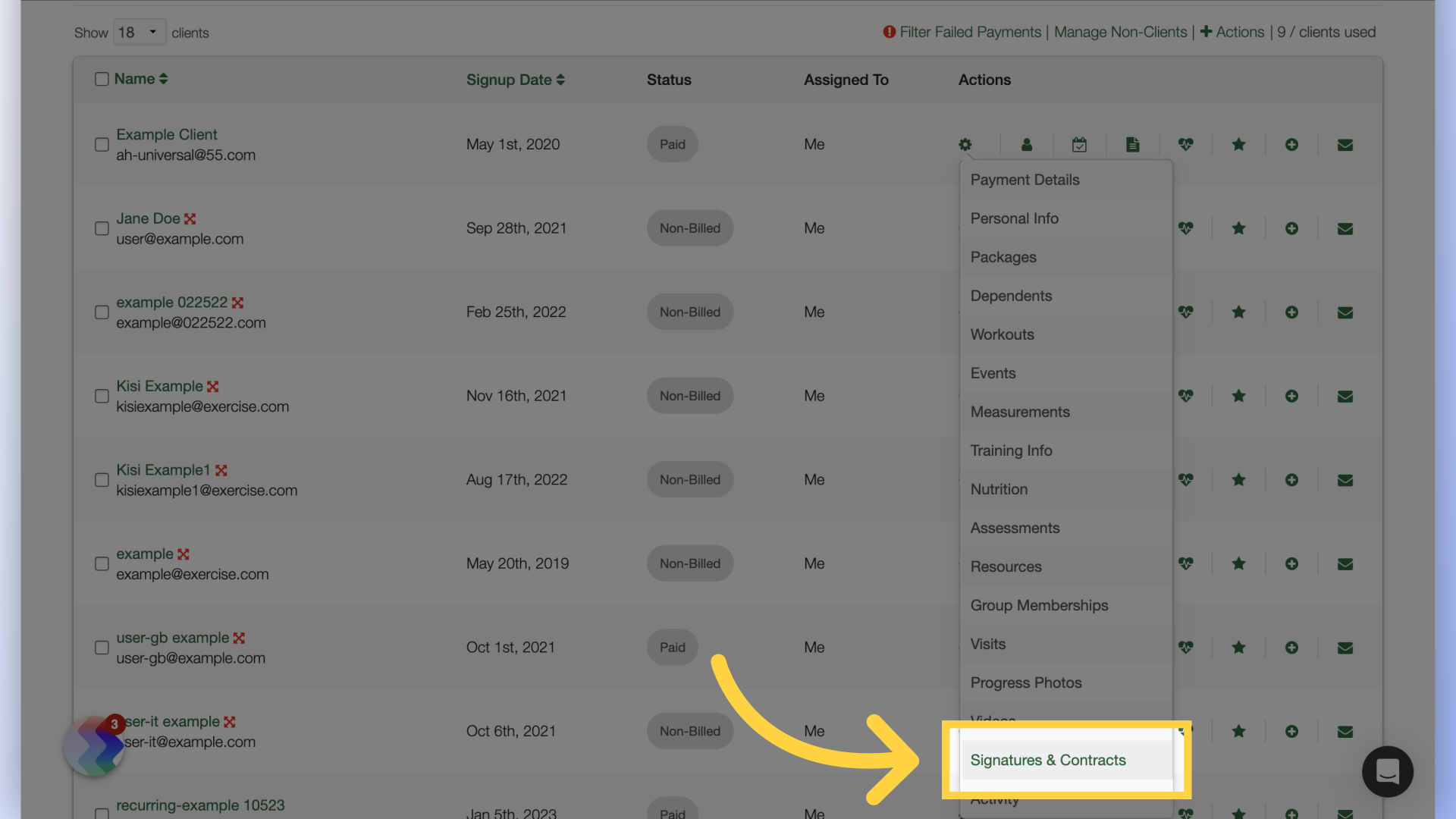Click the plus circle icon in user-gb example row
This screenshot has height=819, width=1456.
pos(1291,648)
